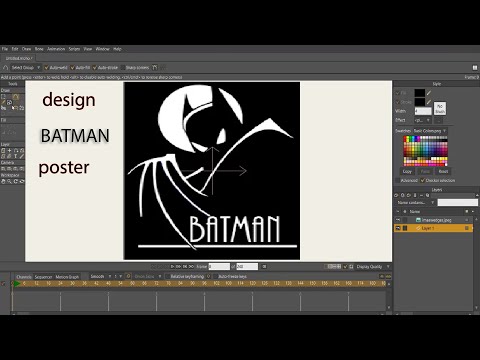Select Layer 1 in the Layers list
Screen dimensions: 480x360
coord(433,228)
